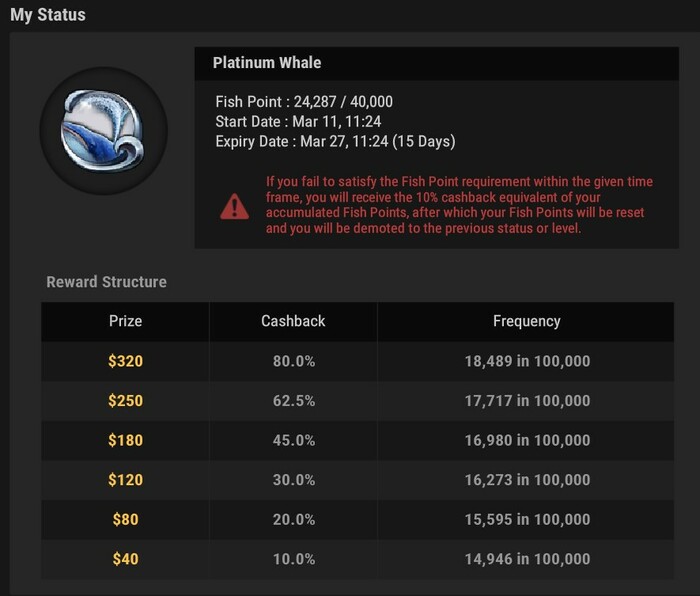The width and height of the screenshot is (700, 596).
Task: Select the $120 prize cell
Action: [125, 480]
